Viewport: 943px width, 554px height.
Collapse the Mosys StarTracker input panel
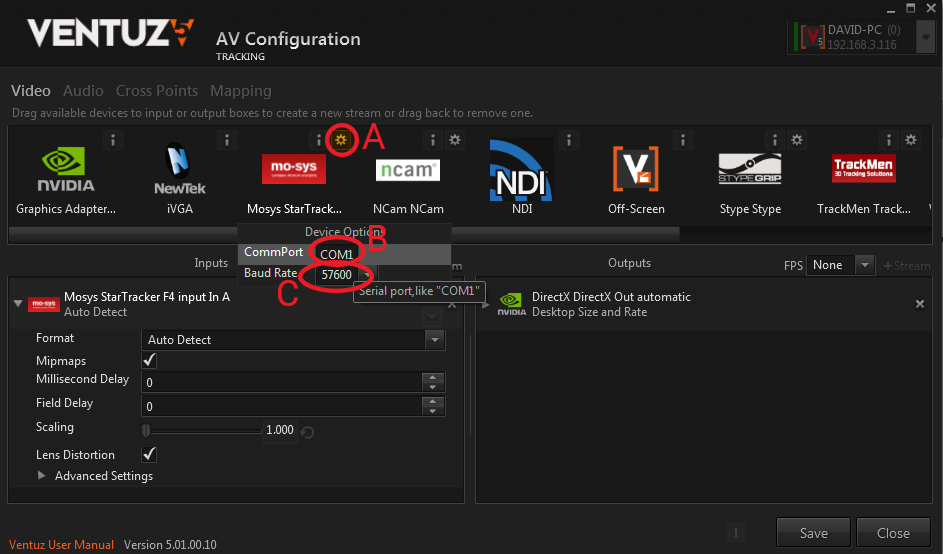pos(18,303)
